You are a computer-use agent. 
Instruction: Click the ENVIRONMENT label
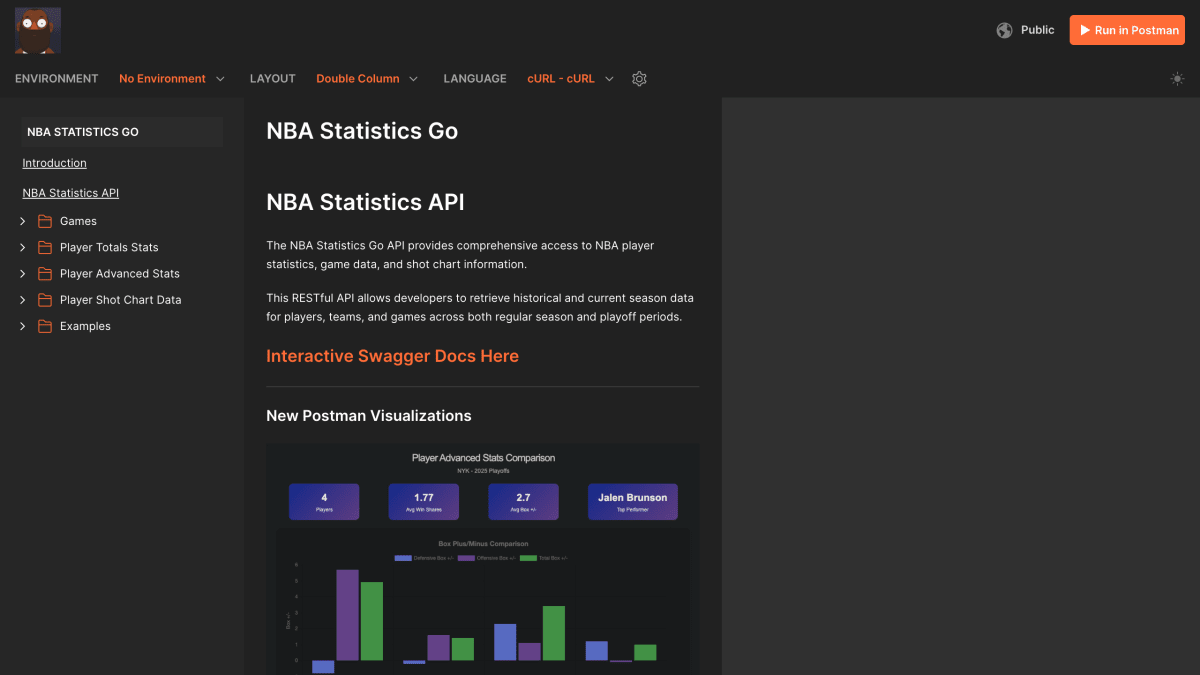(x=57, y=79)
